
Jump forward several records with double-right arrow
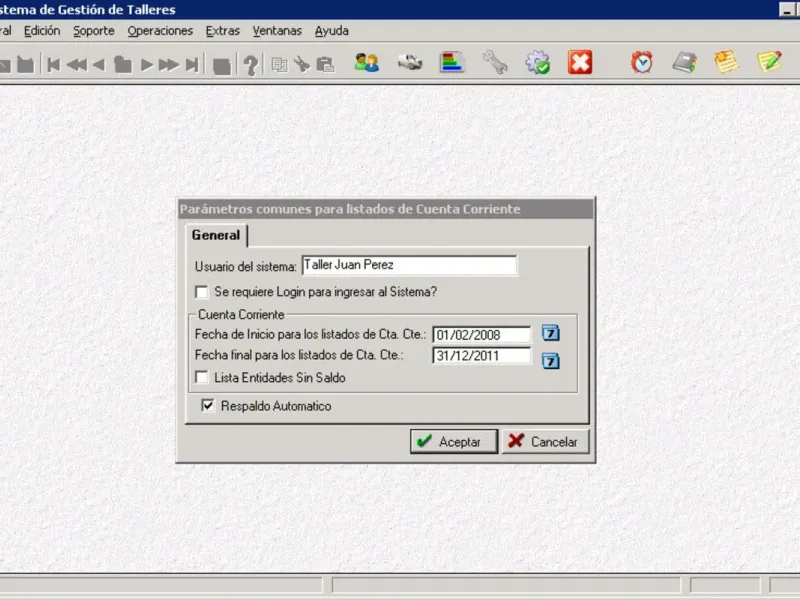[168, 65]
